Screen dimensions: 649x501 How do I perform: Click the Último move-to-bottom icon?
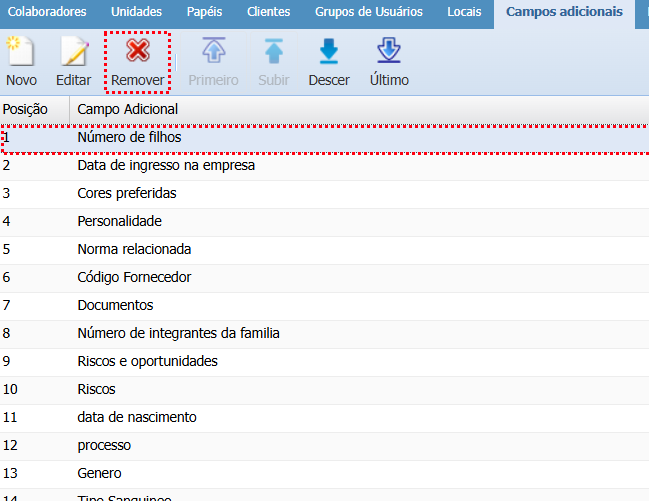click(389, 52)
